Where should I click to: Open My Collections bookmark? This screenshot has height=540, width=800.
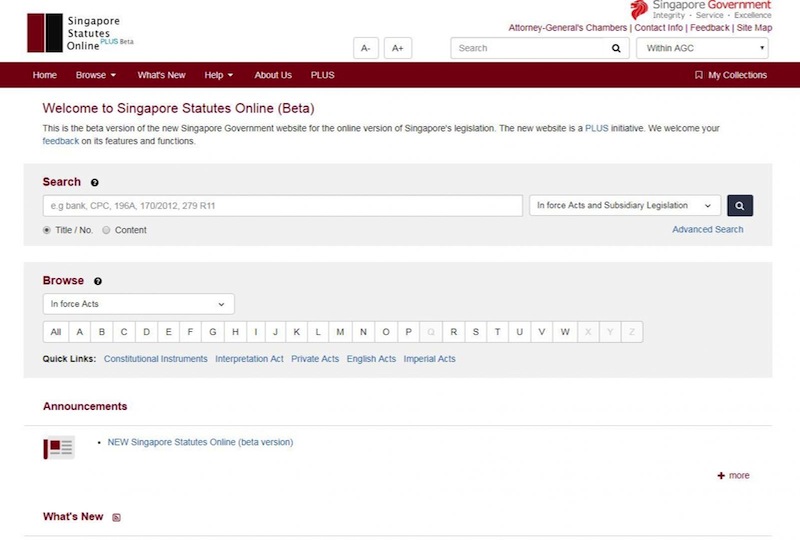coord(731,75)
